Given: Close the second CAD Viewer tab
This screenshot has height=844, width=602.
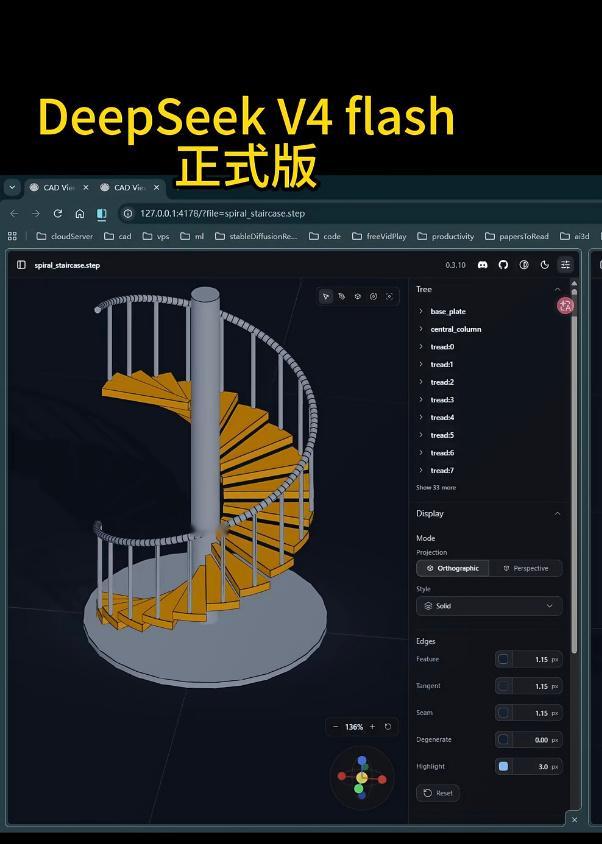Looking at the screenshot, I should 156,187.
